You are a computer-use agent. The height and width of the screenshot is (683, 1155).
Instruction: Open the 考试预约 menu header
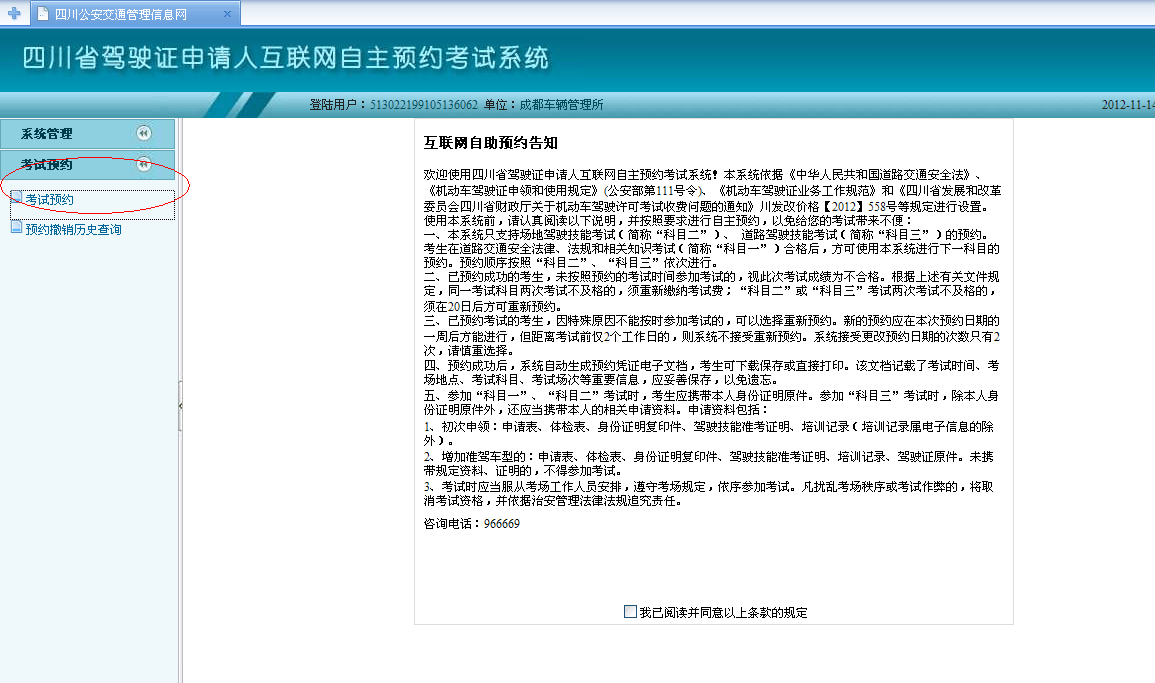pos(88,164)
